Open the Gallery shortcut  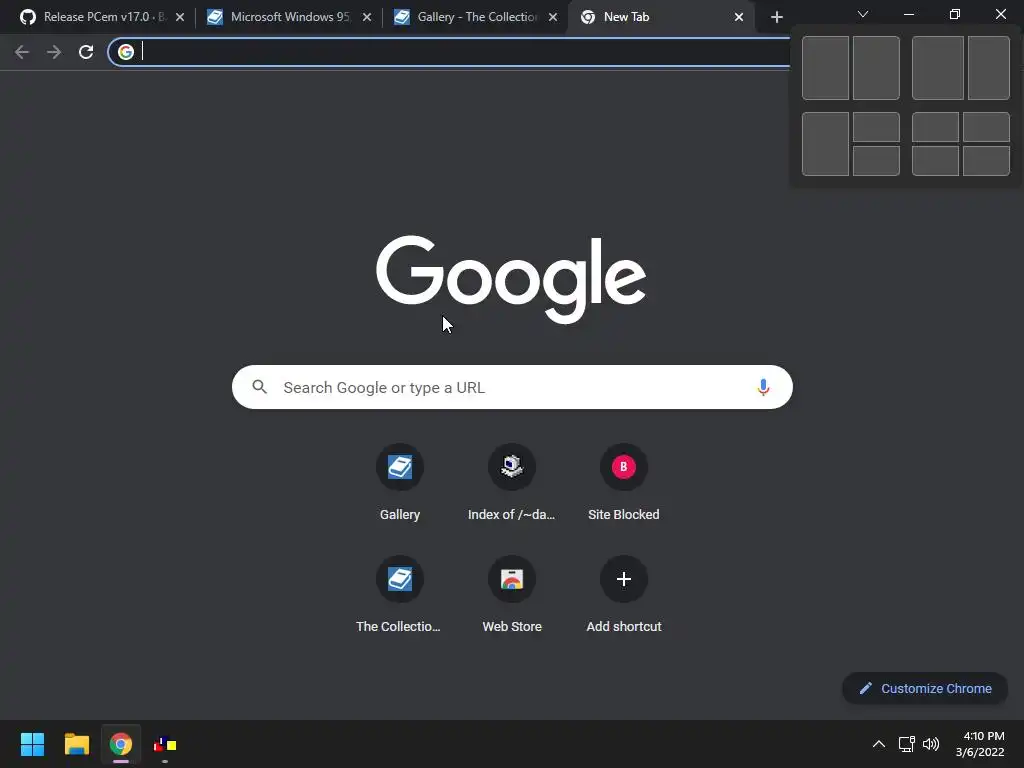pos(400,483)
